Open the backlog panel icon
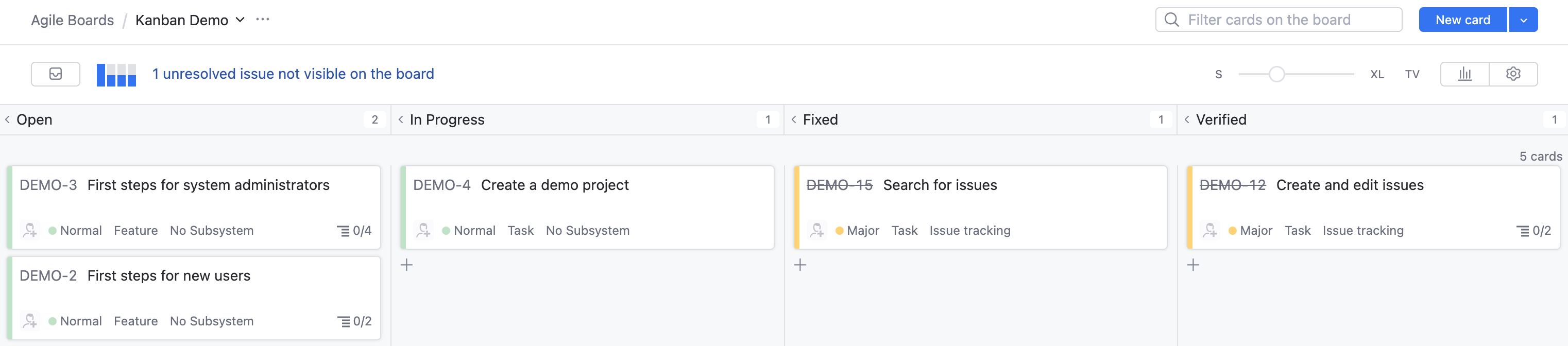 tap(56, 74)
